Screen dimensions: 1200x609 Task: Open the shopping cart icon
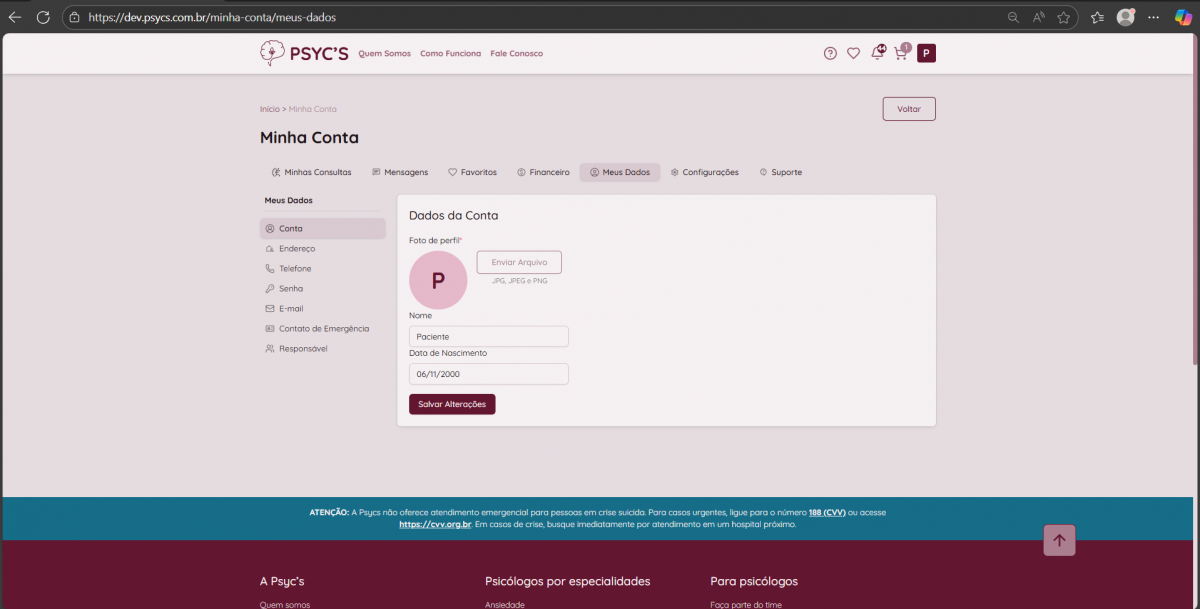[901, 54]
